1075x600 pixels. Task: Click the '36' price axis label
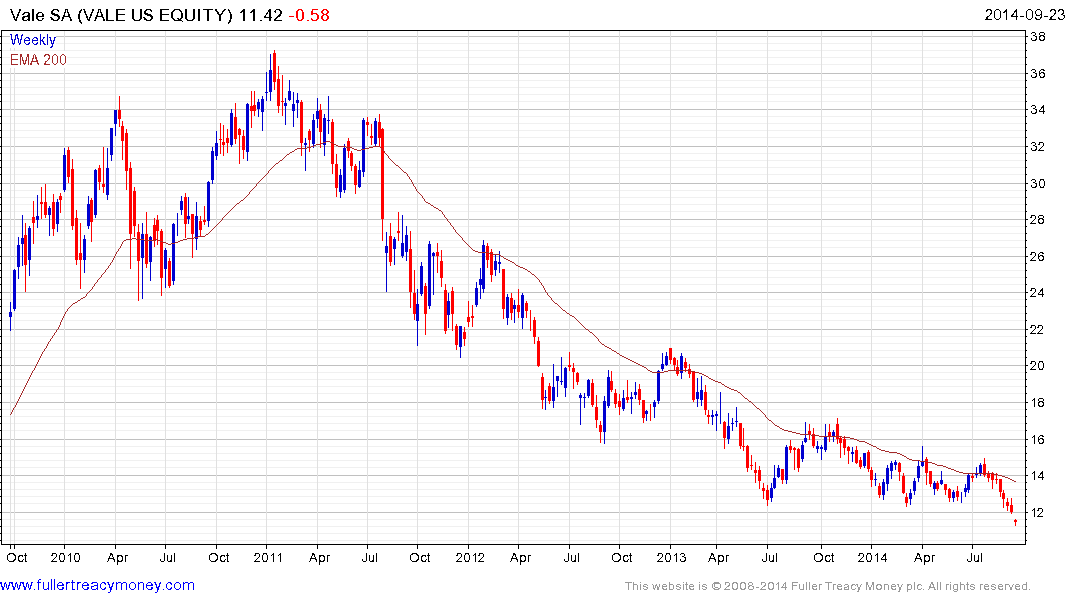coord(1038,73)
